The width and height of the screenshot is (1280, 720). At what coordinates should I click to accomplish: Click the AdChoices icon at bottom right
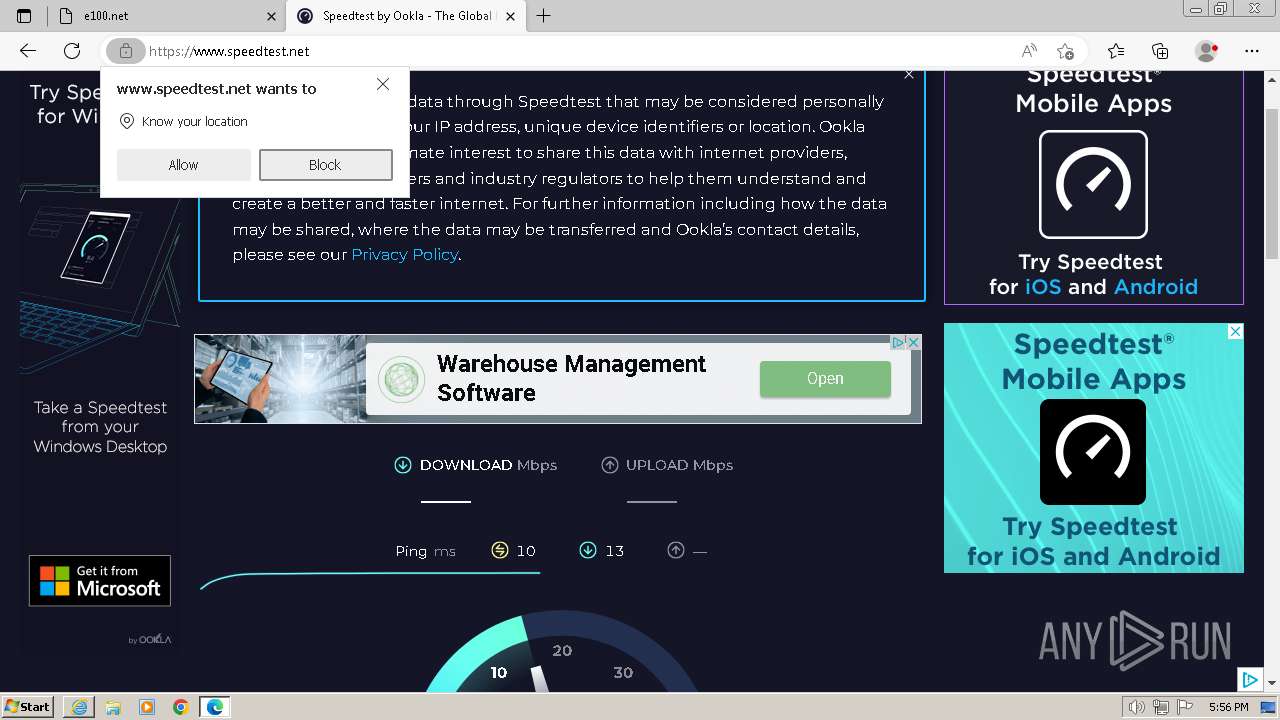click(1249, 680)
